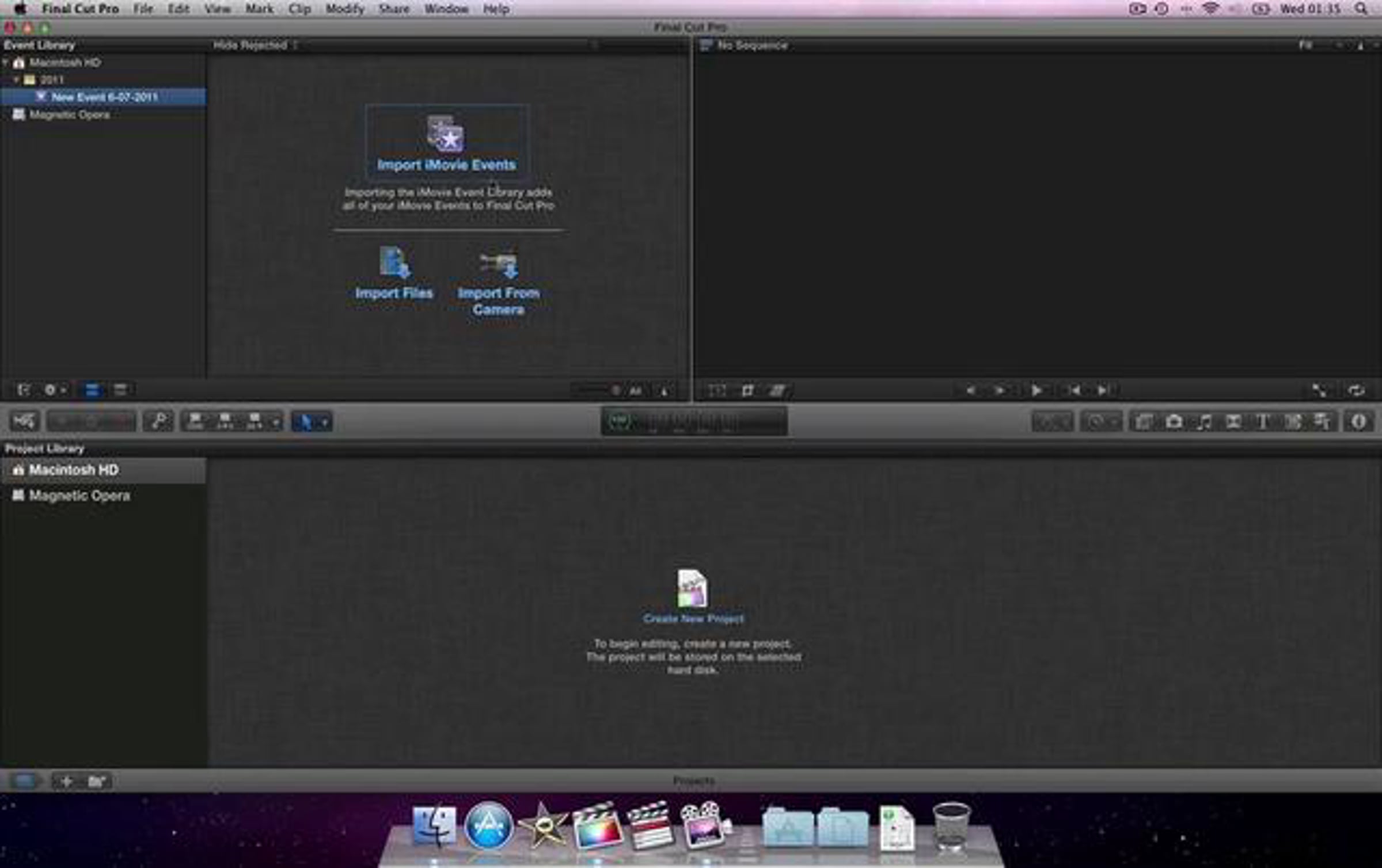Open iMovie star icon in Dock

[x=542, y=826]
